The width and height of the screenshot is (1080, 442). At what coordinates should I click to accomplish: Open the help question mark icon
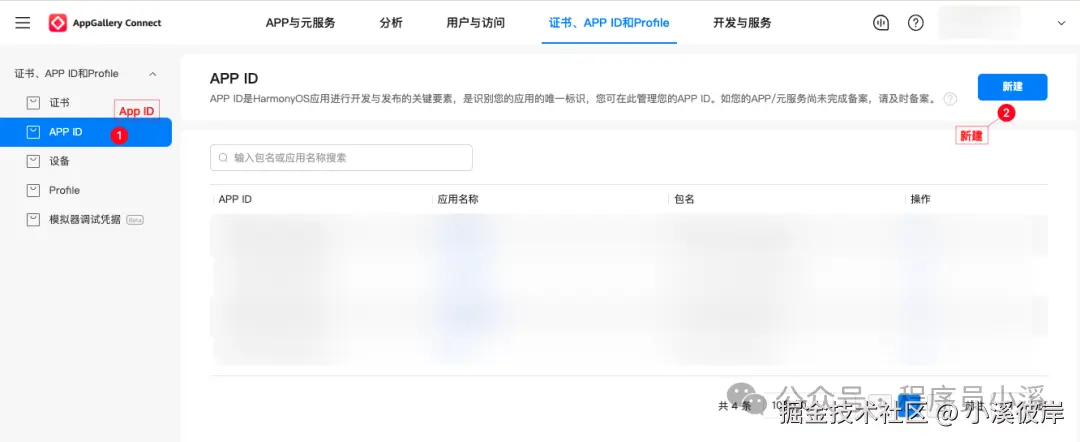coord(915,23)
